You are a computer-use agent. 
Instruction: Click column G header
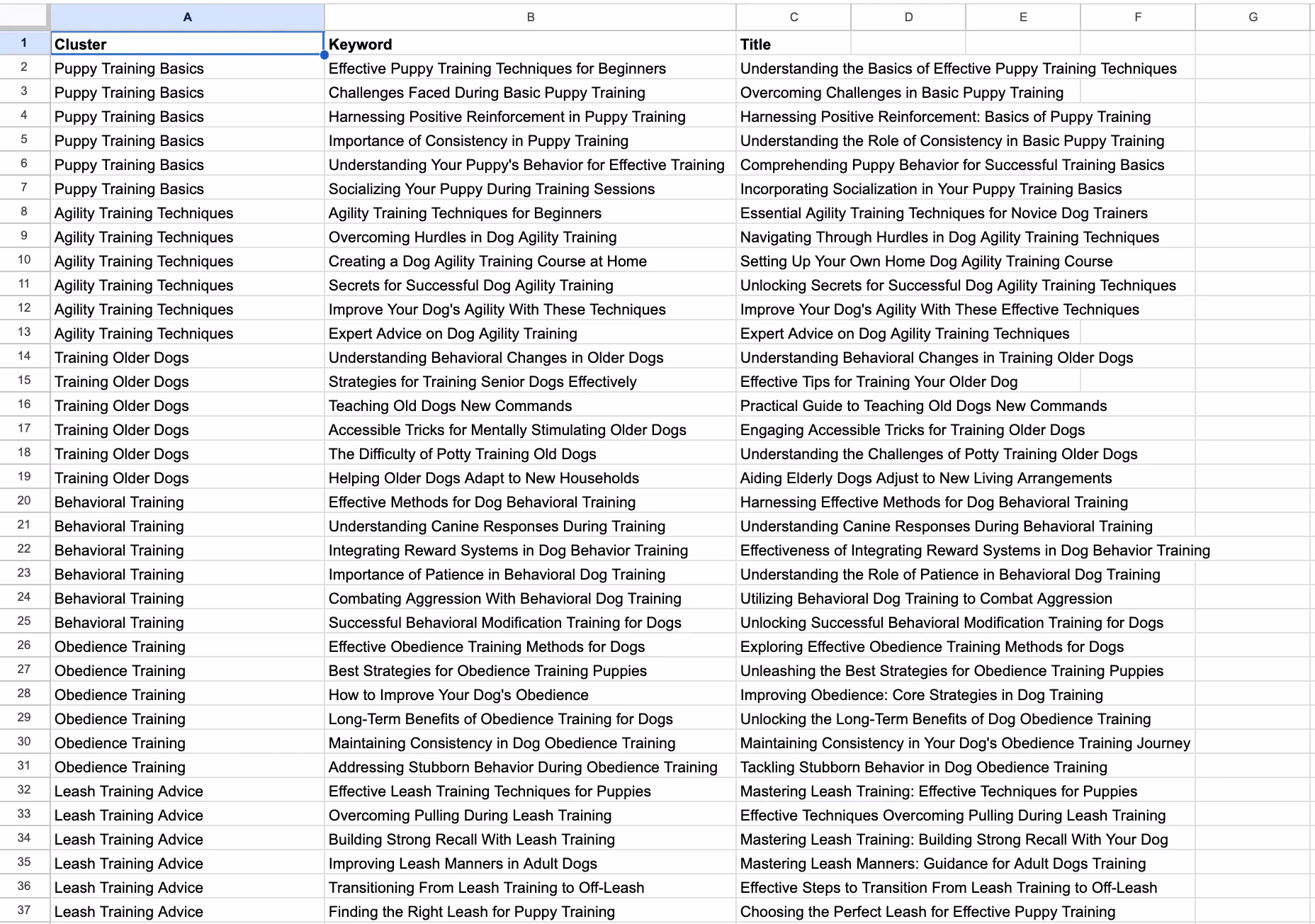coord(1253,17)
